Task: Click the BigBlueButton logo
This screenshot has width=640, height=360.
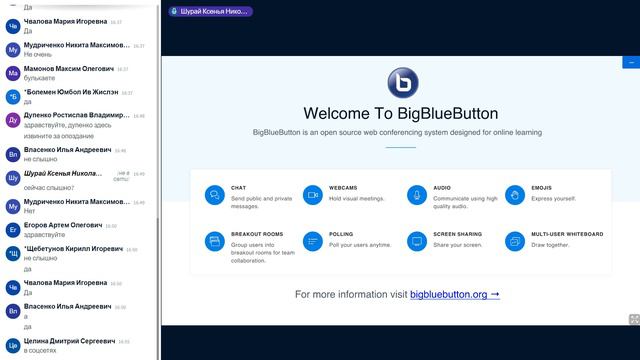Action: click(x=403, y=83)
